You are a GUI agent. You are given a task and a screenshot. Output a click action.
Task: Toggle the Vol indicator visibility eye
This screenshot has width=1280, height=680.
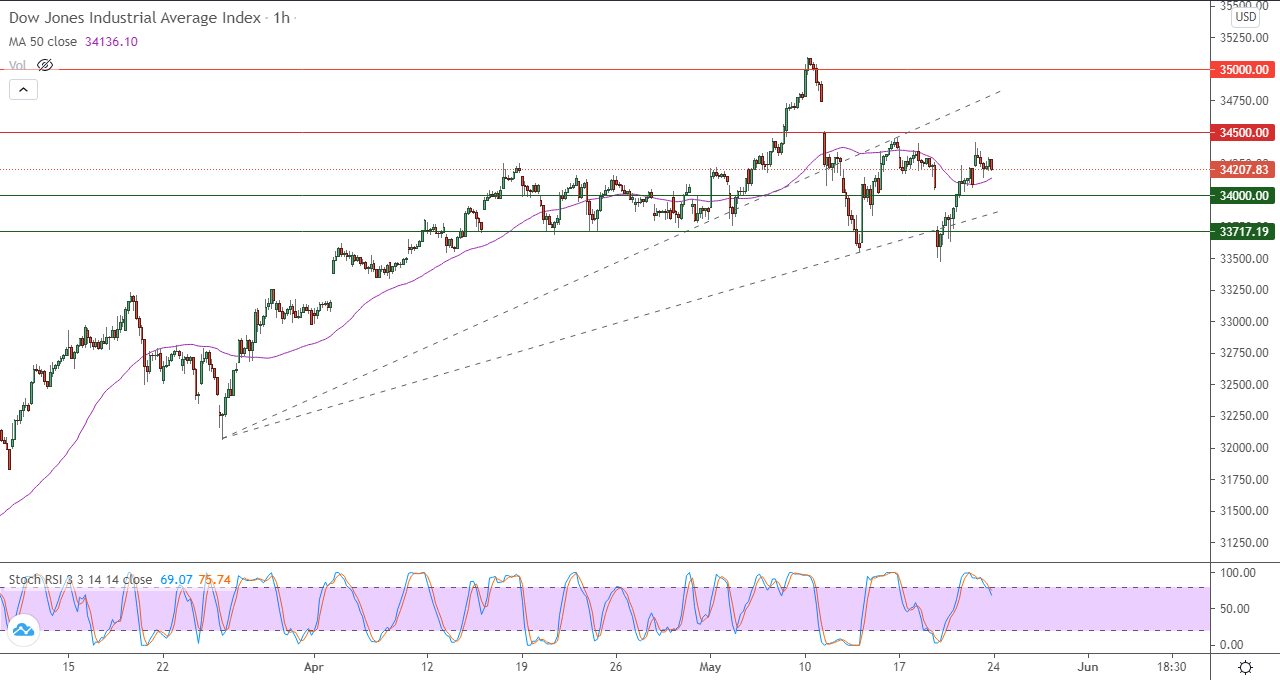pos(44,65)
